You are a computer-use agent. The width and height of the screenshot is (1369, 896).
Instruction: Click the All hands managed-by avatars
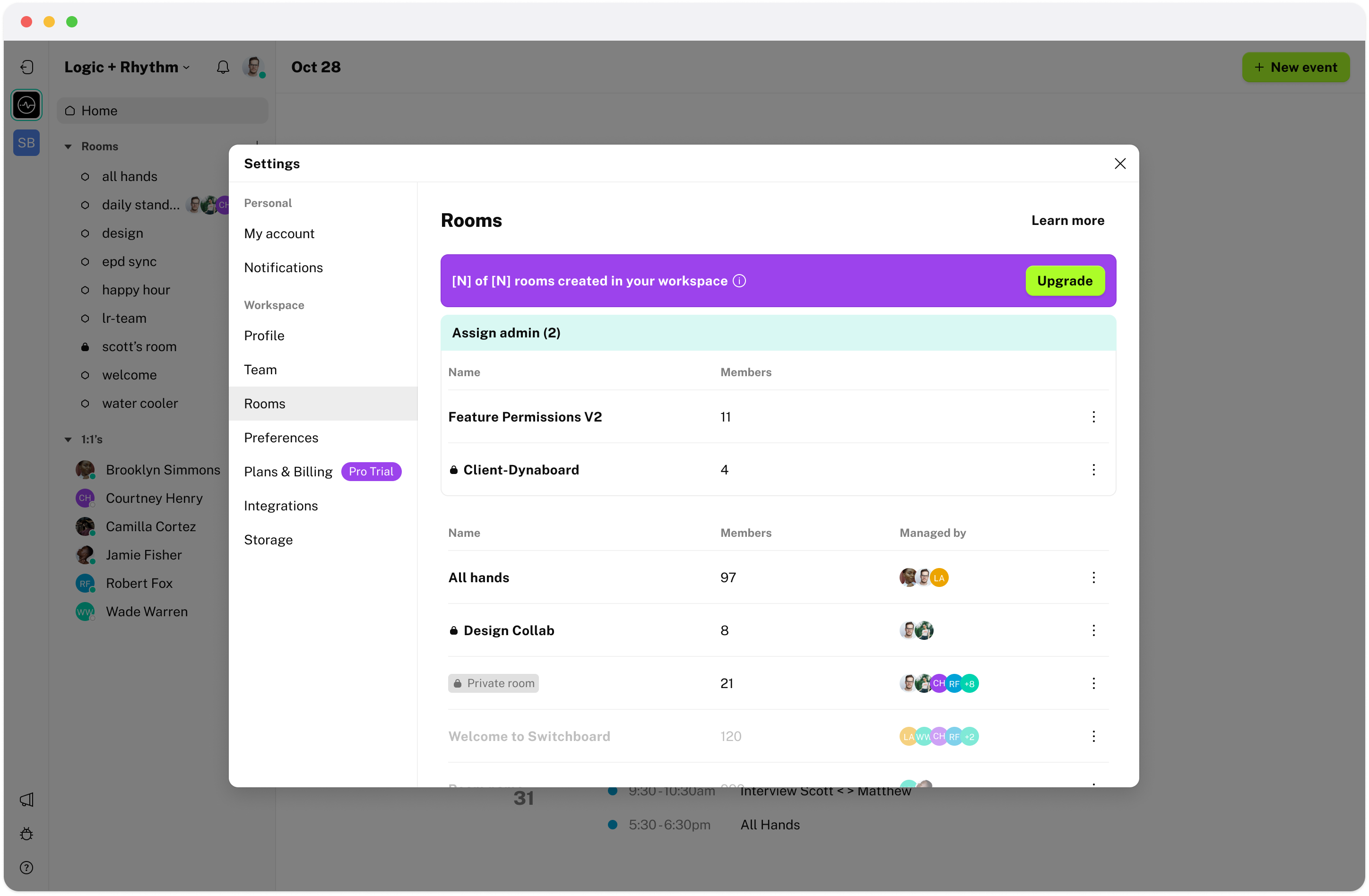click(923, 577)
